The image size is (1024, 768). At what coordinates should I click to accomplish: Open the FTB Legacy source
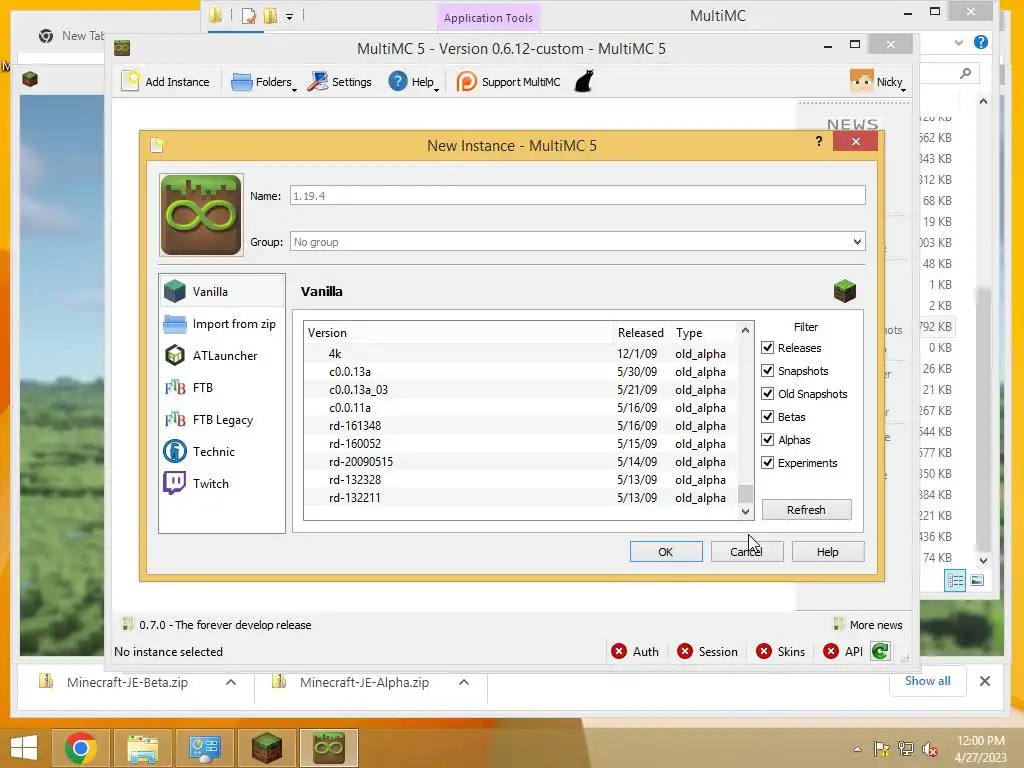[x=221, y=419]
